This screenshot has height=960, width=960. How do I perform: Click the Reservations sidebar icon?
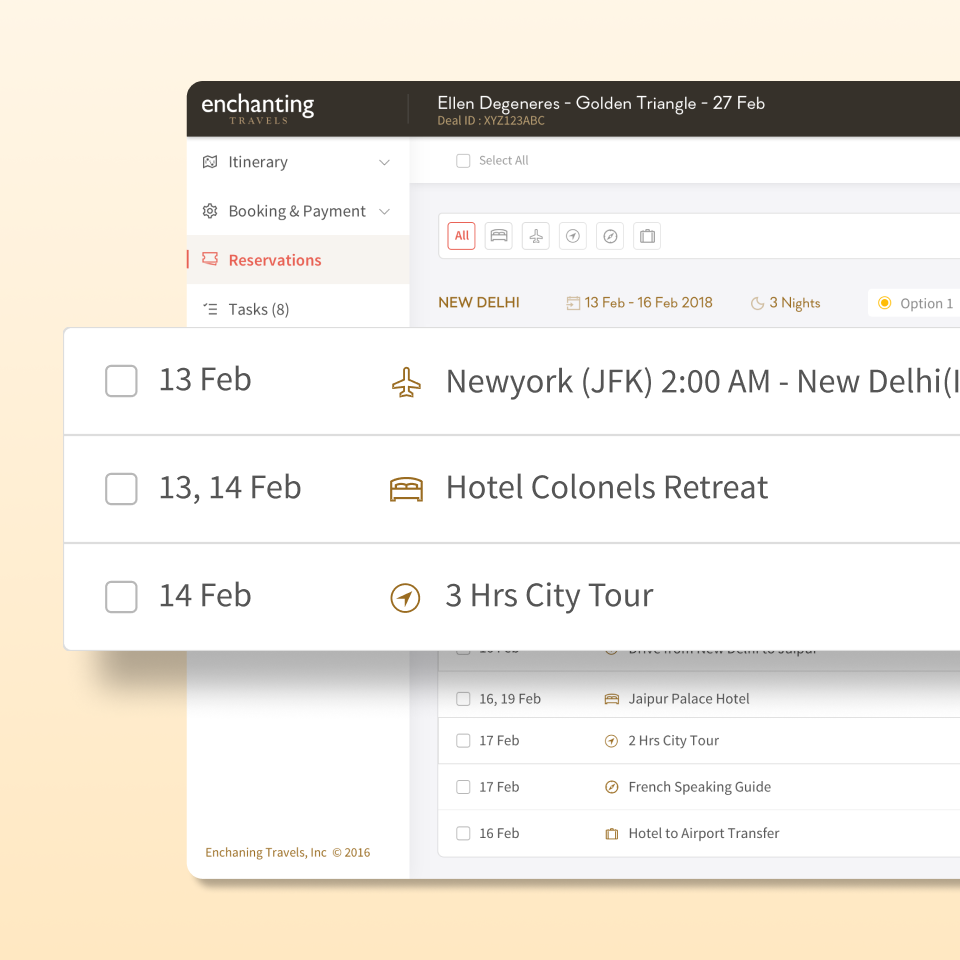(x=209, y=259)
